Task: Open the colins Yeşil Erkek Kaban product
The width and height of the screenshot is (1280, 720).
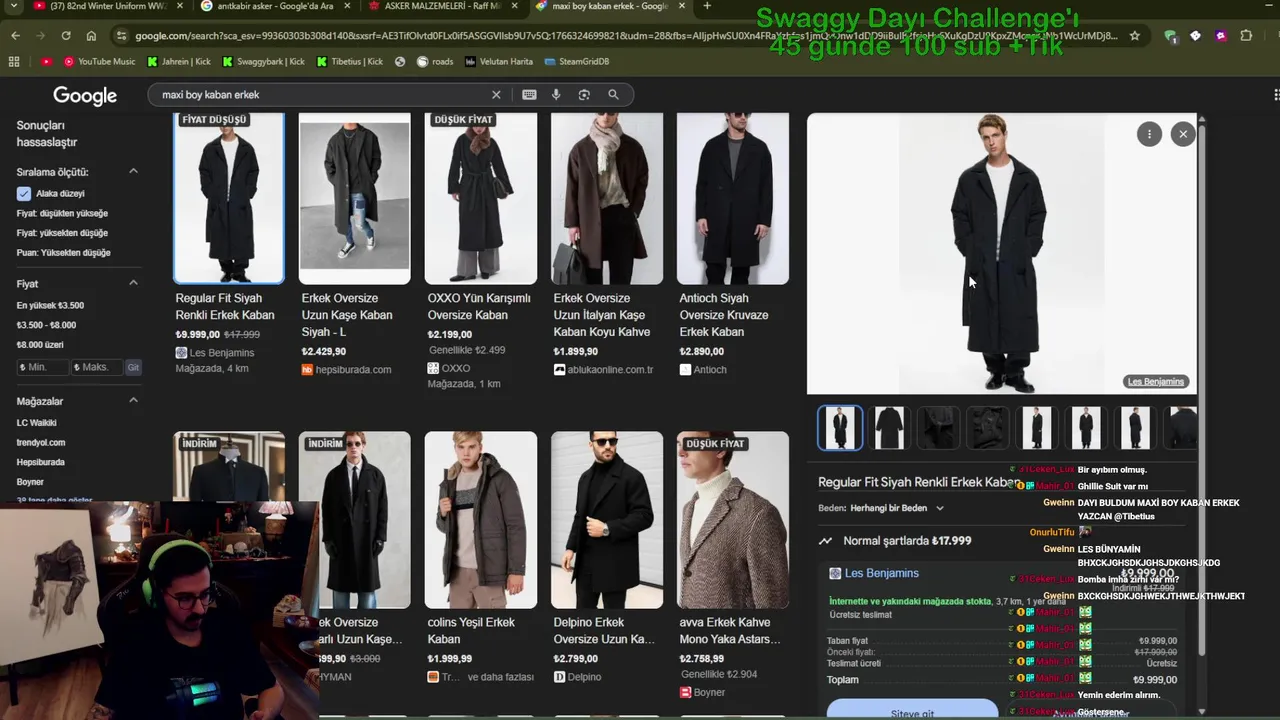Action: click(481, 558)
